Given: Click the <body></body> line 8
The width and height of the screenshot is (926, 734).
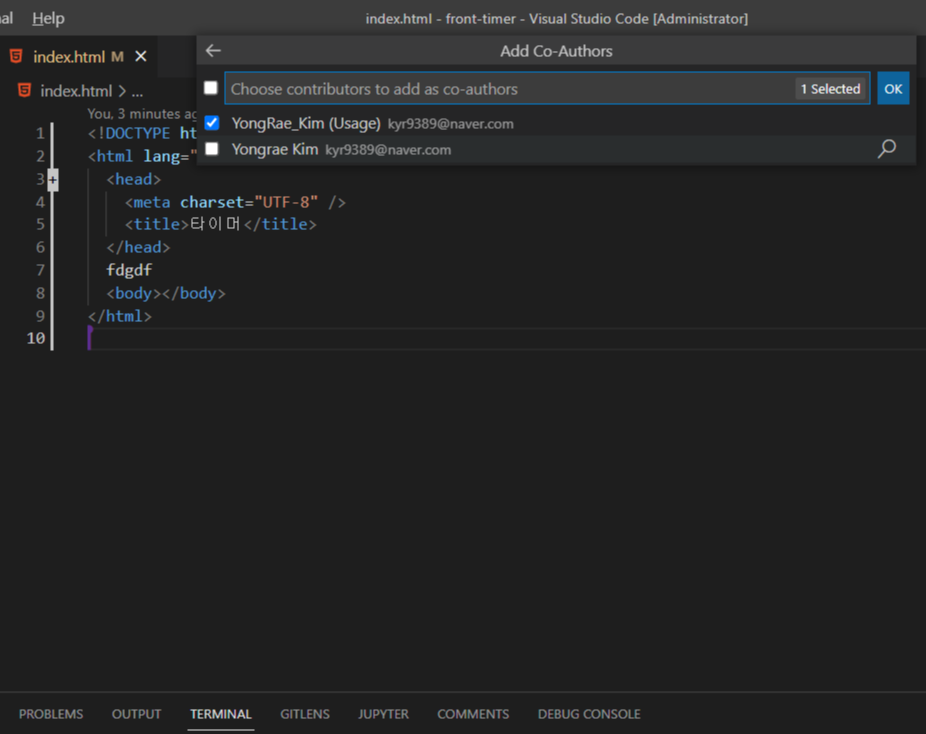Looking at the screenshot, I should pyautogui.click(x=166, y=293).
